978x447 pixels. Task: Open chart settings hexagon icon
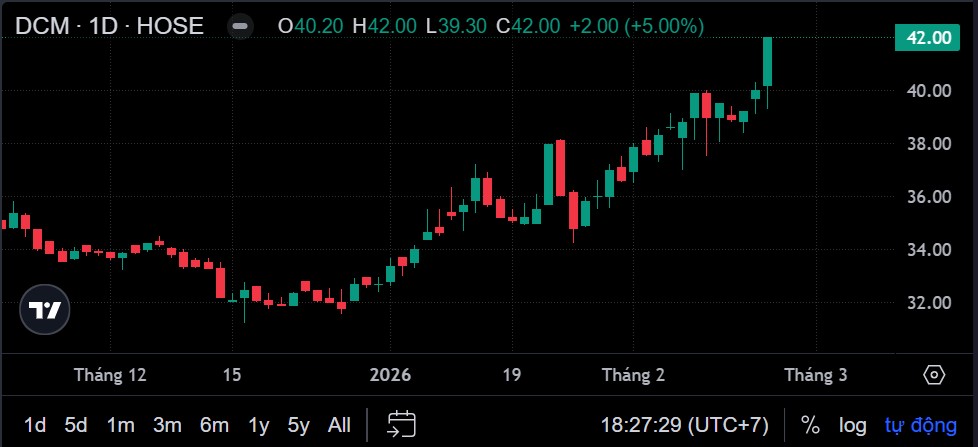(933, 375)
